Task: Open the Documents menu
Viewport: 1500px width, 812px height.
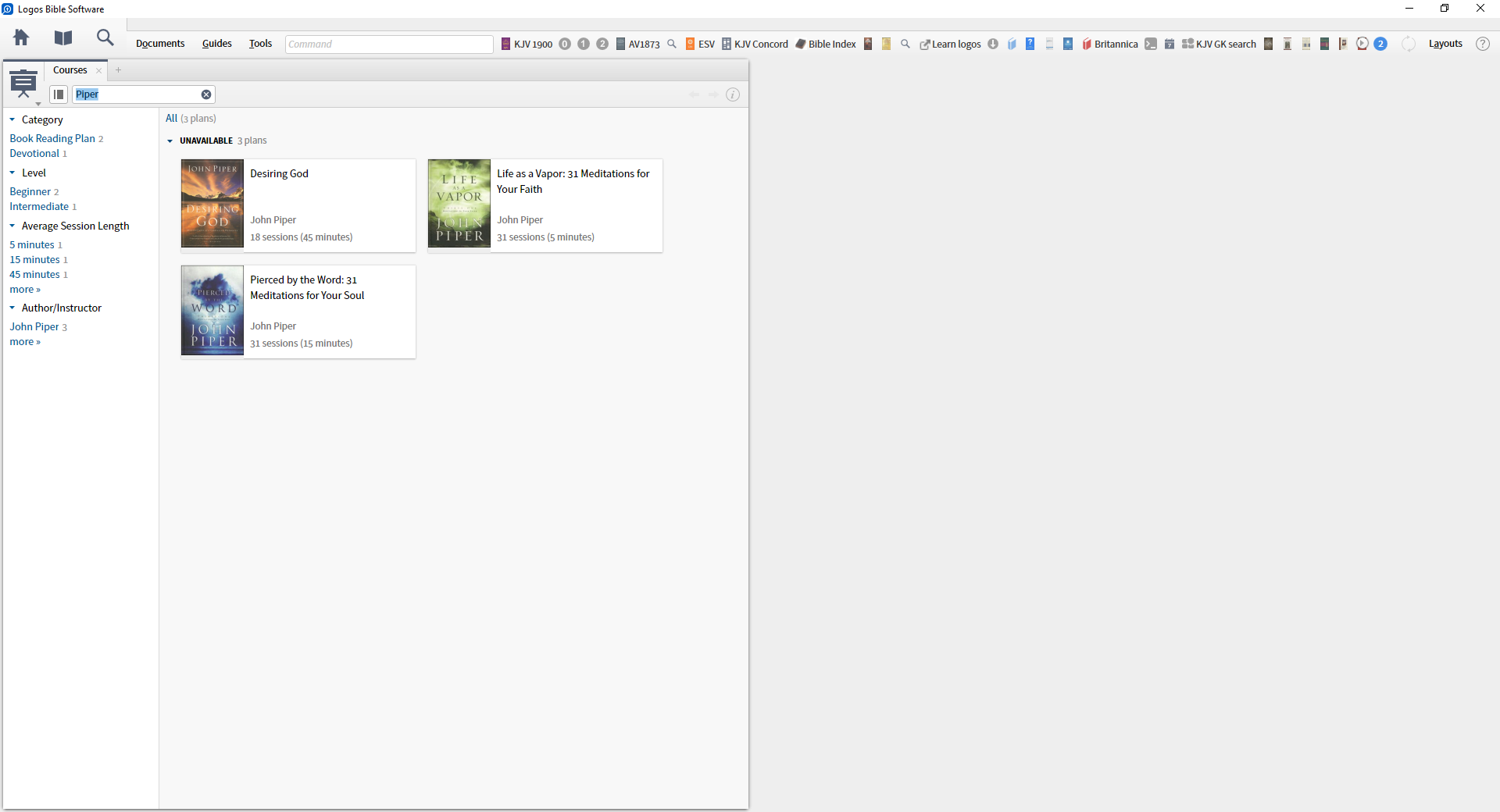Action: [160, 44]
